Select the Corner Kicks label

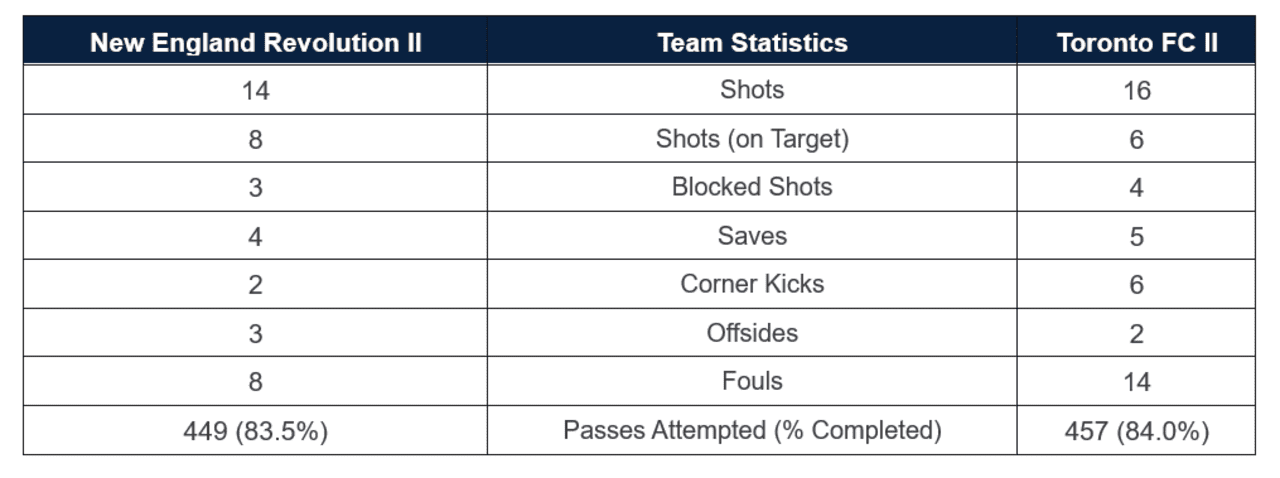tap(752, 284)
